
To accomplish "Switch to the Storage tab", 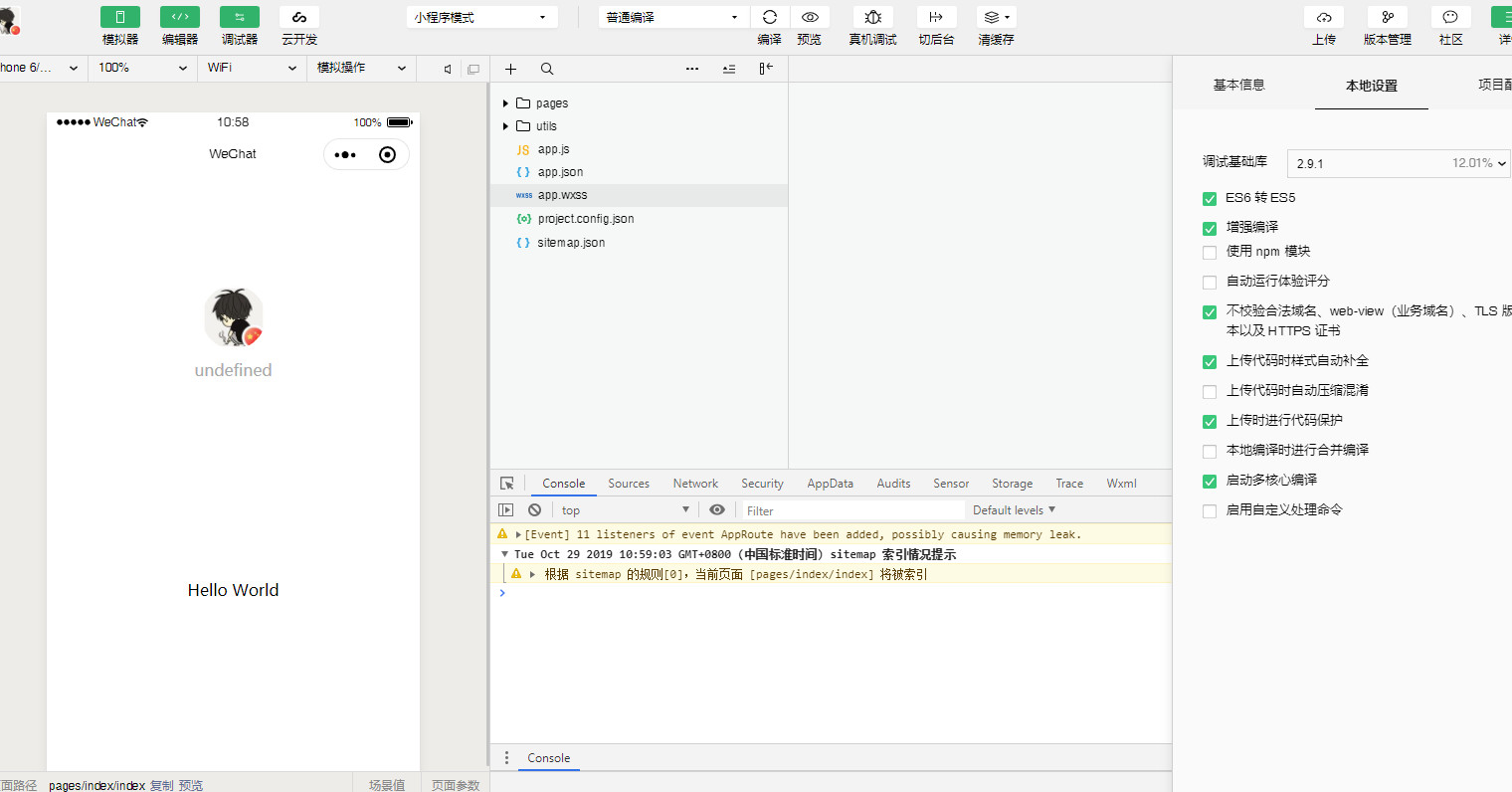I will pos(1013,484).
